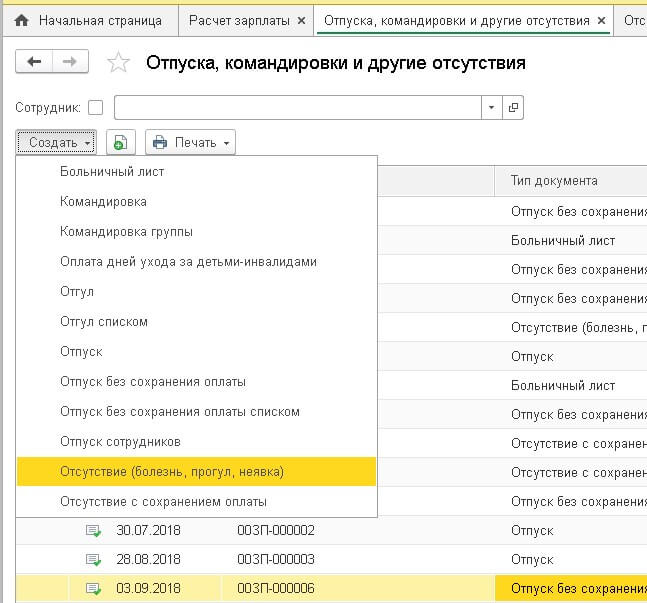This screenshot has height=603, width=647.
Task: Choose Отгул списком menu item
Action: coord(196,322)
